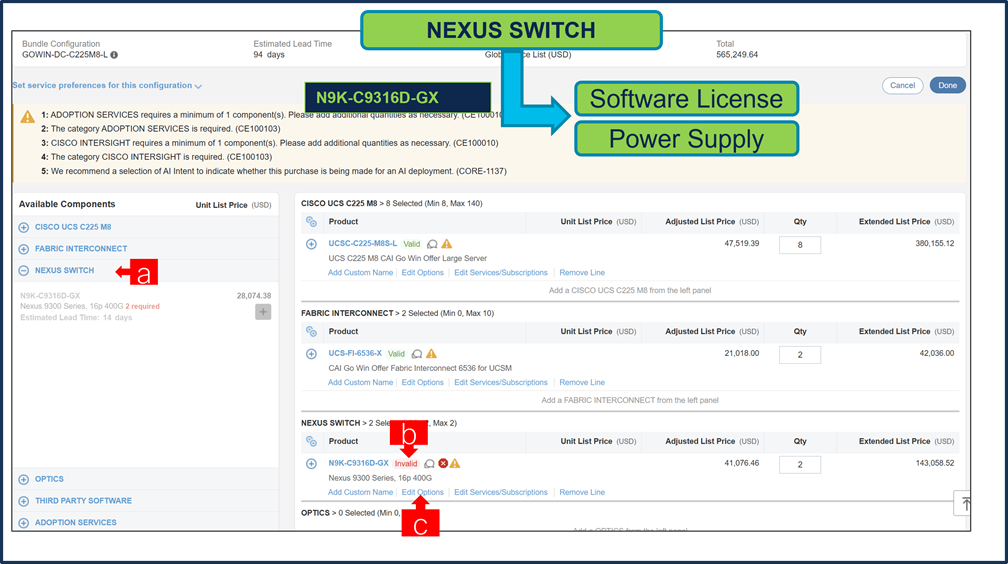Click the Total value 565,249.64

[x=737, y=55]
